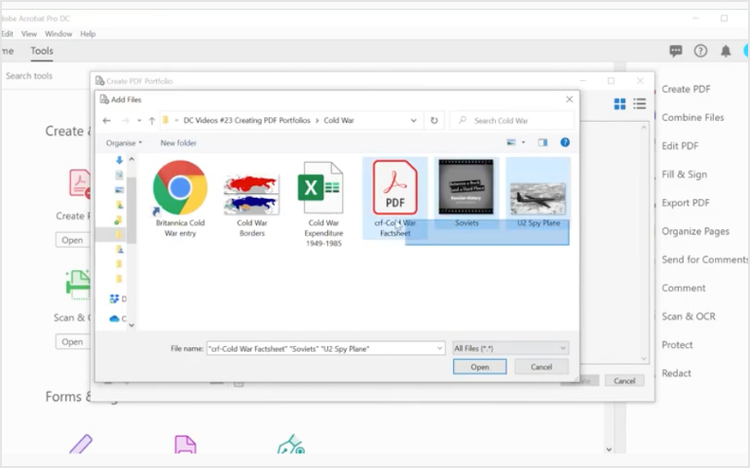
Task: Go up one folder level arrow
Action: point(152,121)
